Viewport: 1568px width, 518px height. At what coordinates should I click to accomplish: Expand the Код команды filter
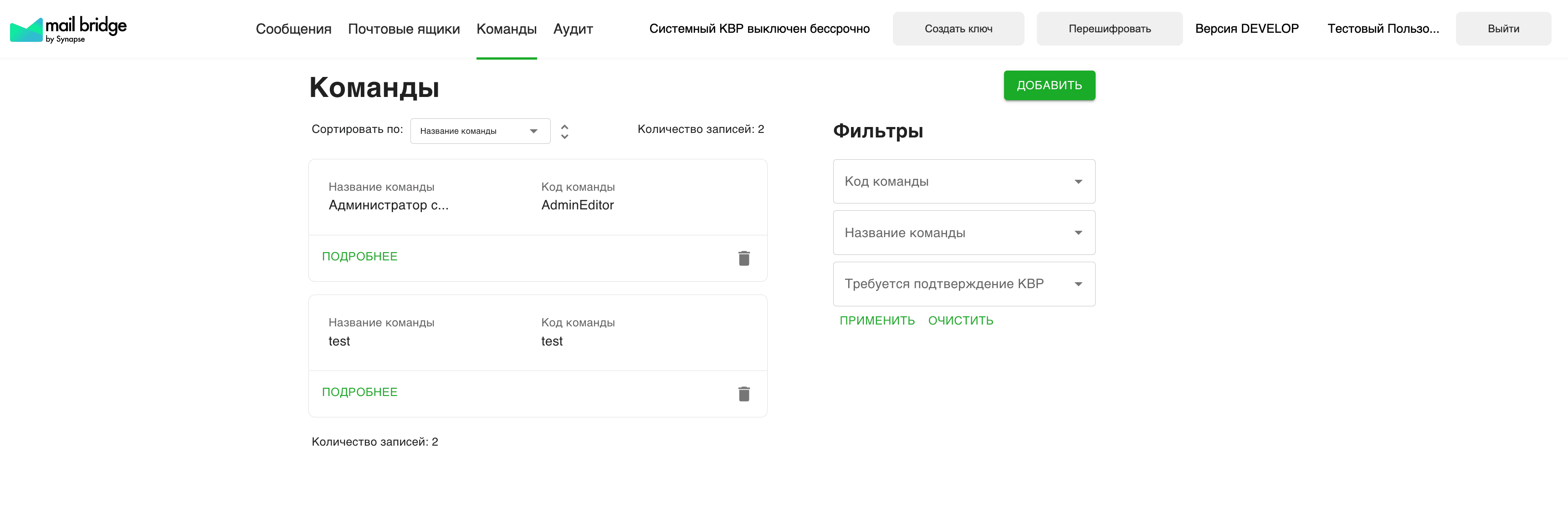click(963, 181)
